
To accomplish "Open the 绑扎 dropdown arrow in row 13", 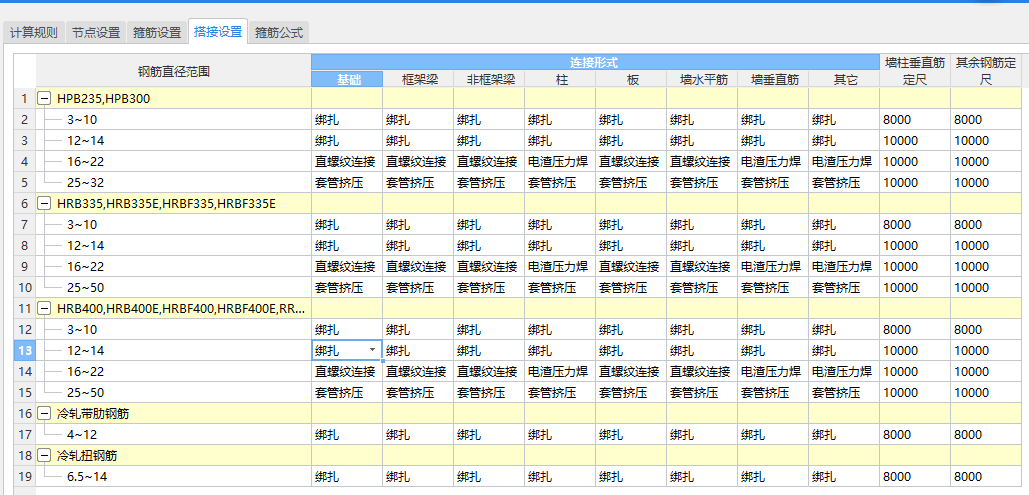I will [x=373, y=351].
